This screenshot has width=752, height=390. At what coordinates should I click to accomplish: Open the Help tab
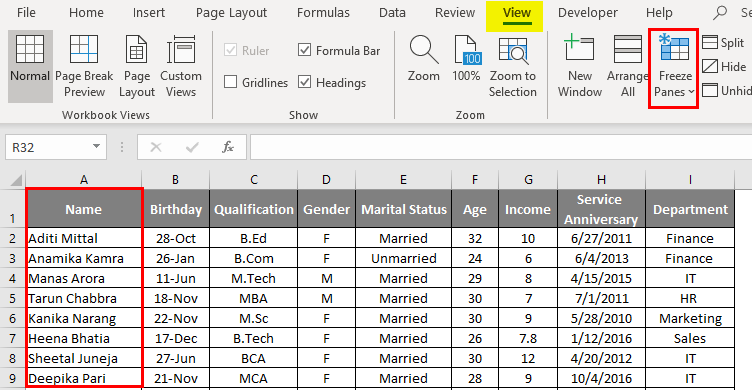659,12
